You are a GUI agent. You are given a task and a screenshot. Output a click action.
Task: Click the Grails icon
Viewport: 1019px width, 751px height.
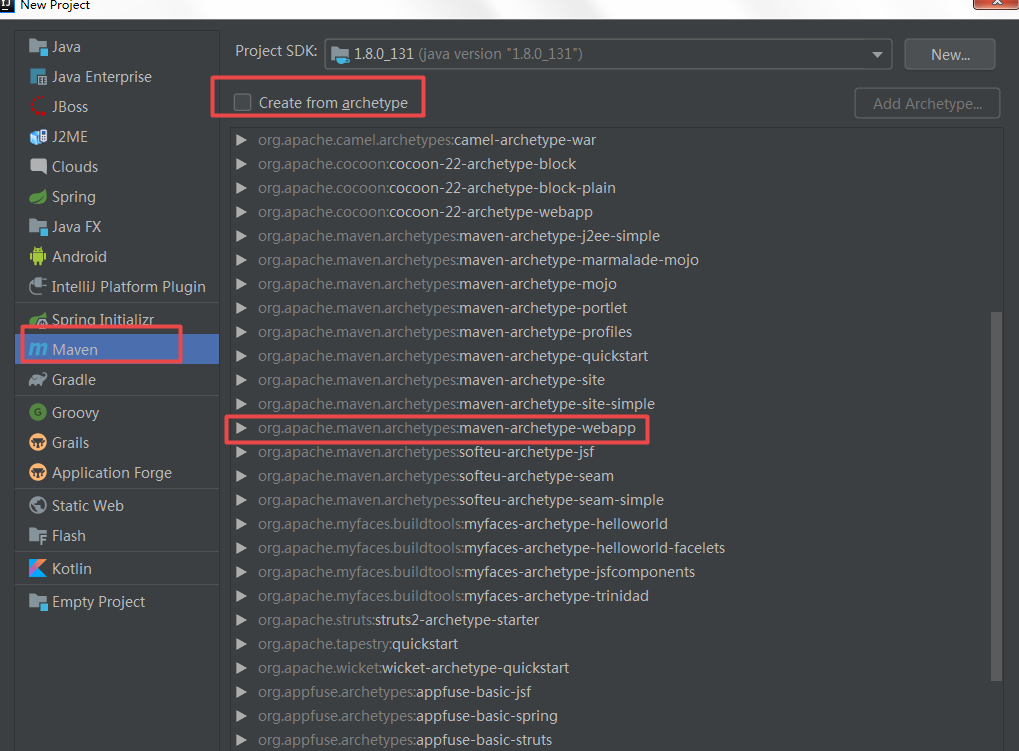click(x=38, y=442)
